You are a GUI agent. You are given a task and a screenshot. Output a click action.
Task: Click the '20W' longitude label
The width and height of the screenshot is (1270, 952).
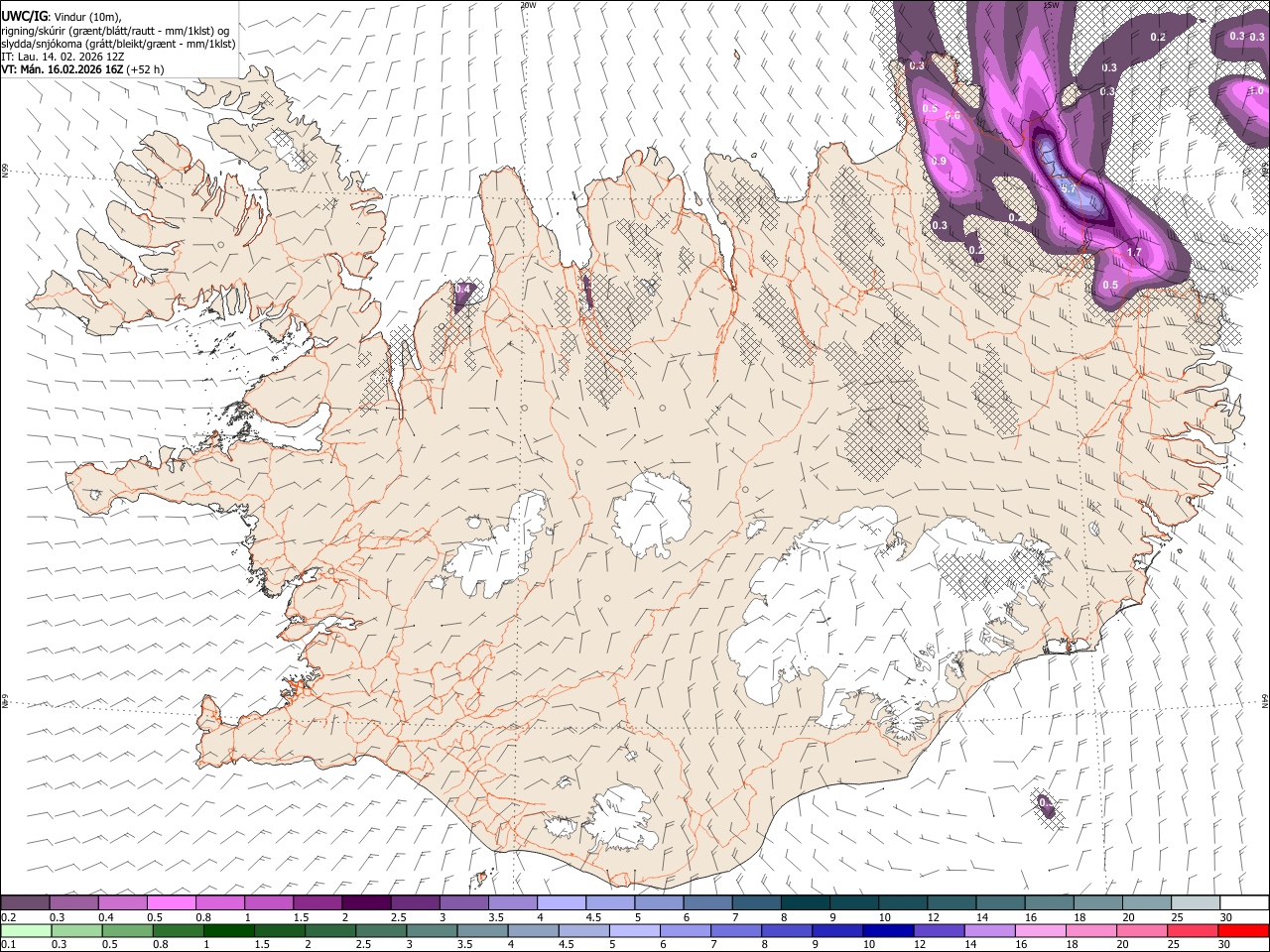(528, 5)
